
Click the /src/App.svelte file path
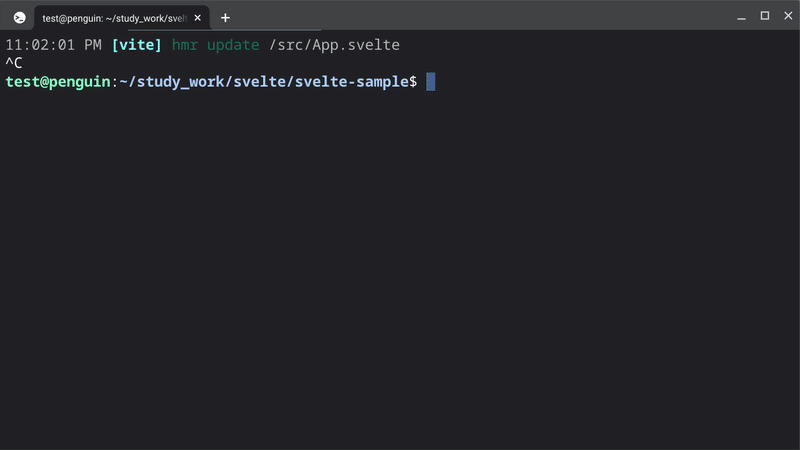coord(335,45)
